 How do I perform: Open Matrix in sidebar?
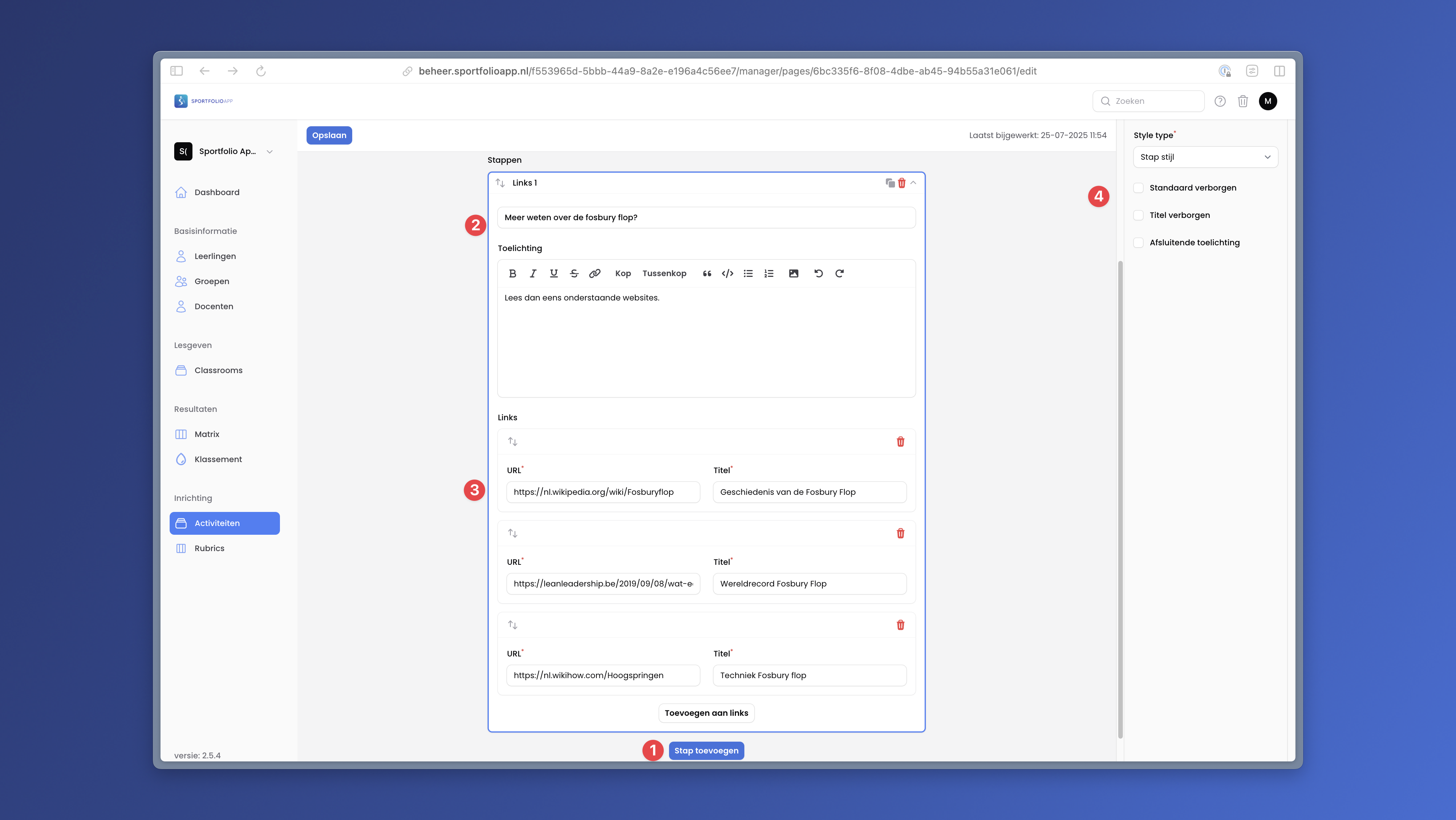point(224,434)
